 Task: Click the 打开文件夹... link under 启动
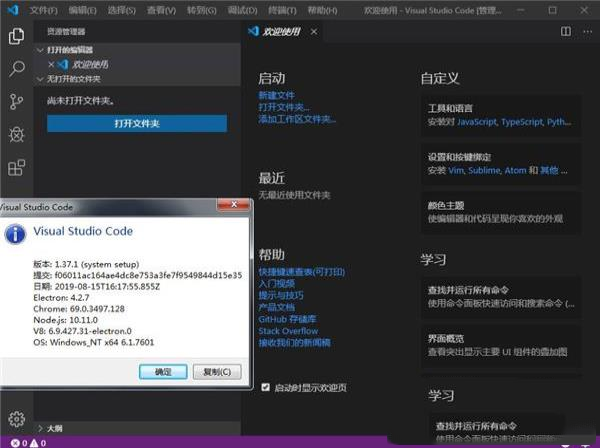pyautogui.click(x=284, y=107)
